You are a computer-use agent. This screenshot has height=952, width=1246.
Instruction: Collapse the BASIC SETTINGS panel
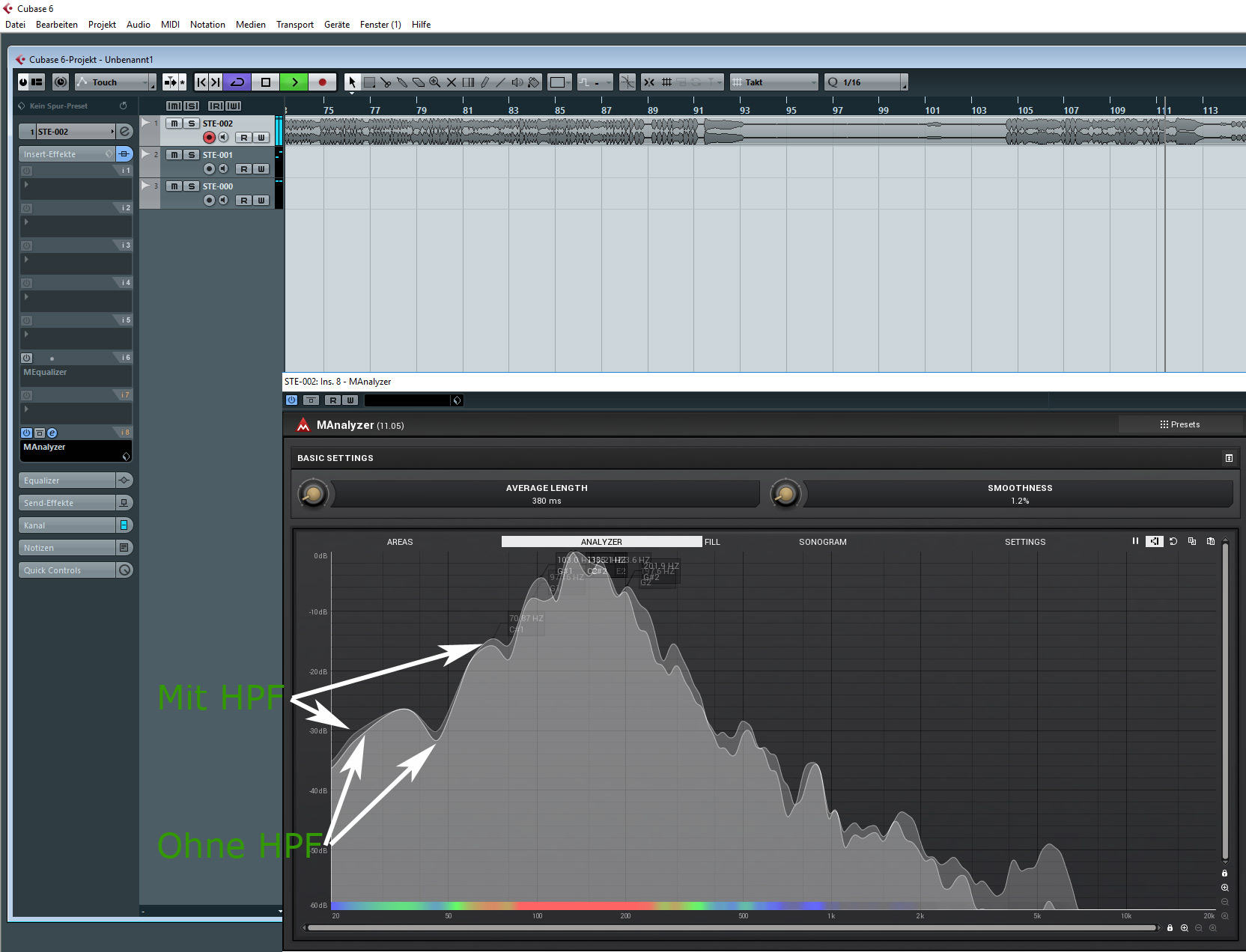[1229, 458]
